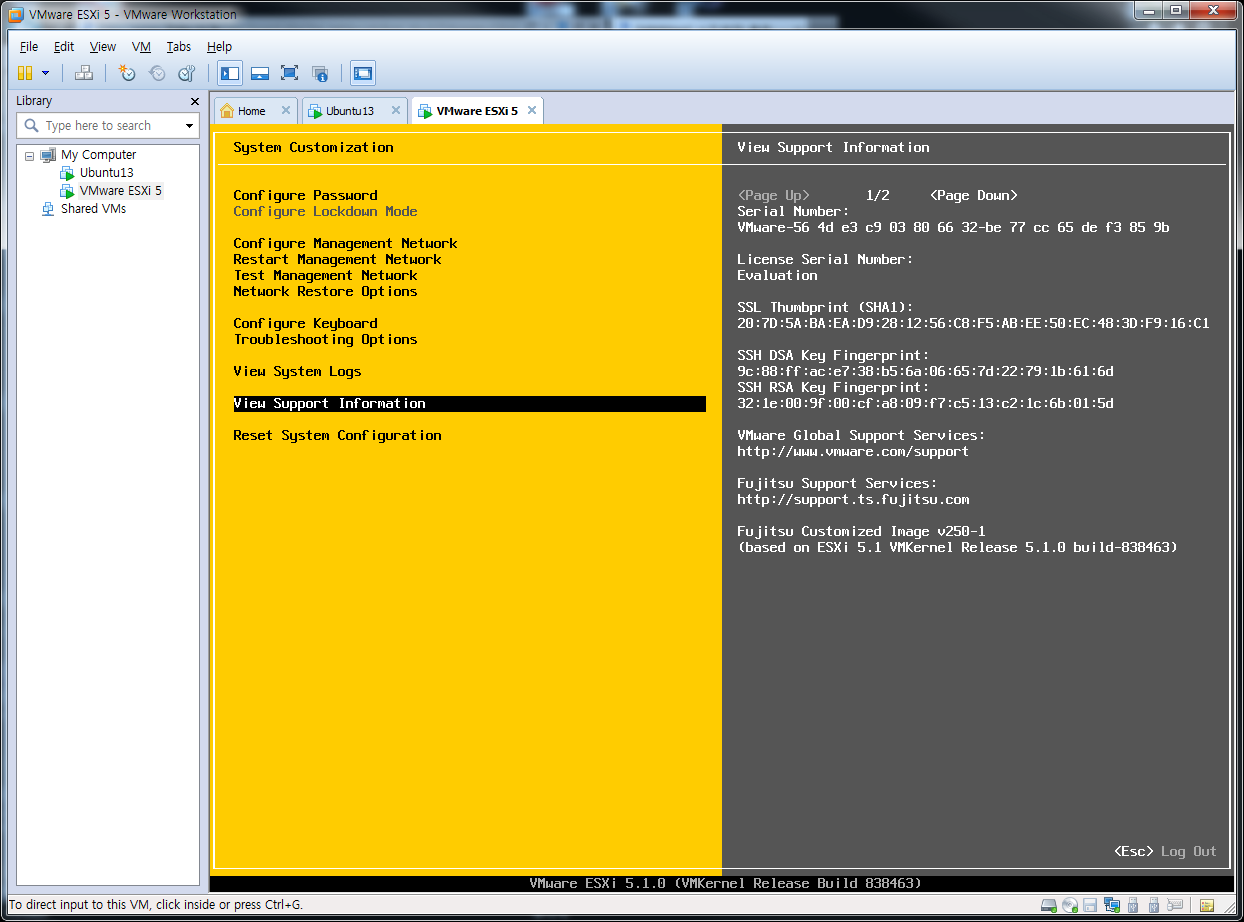Close the Library panel
This screenshot has height=922, width=1244.
195,101
